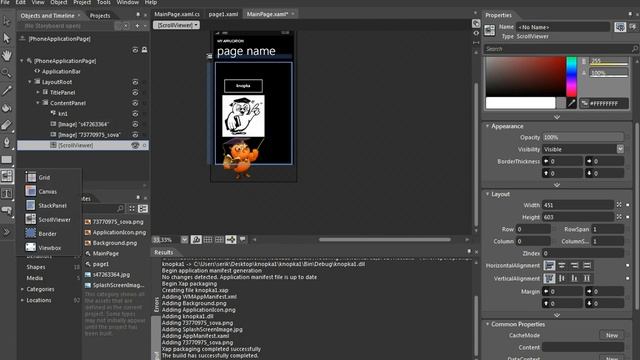Choose Viewbox from layout flyout
Viewport: 640px width, 360px height.
[49, 247]
